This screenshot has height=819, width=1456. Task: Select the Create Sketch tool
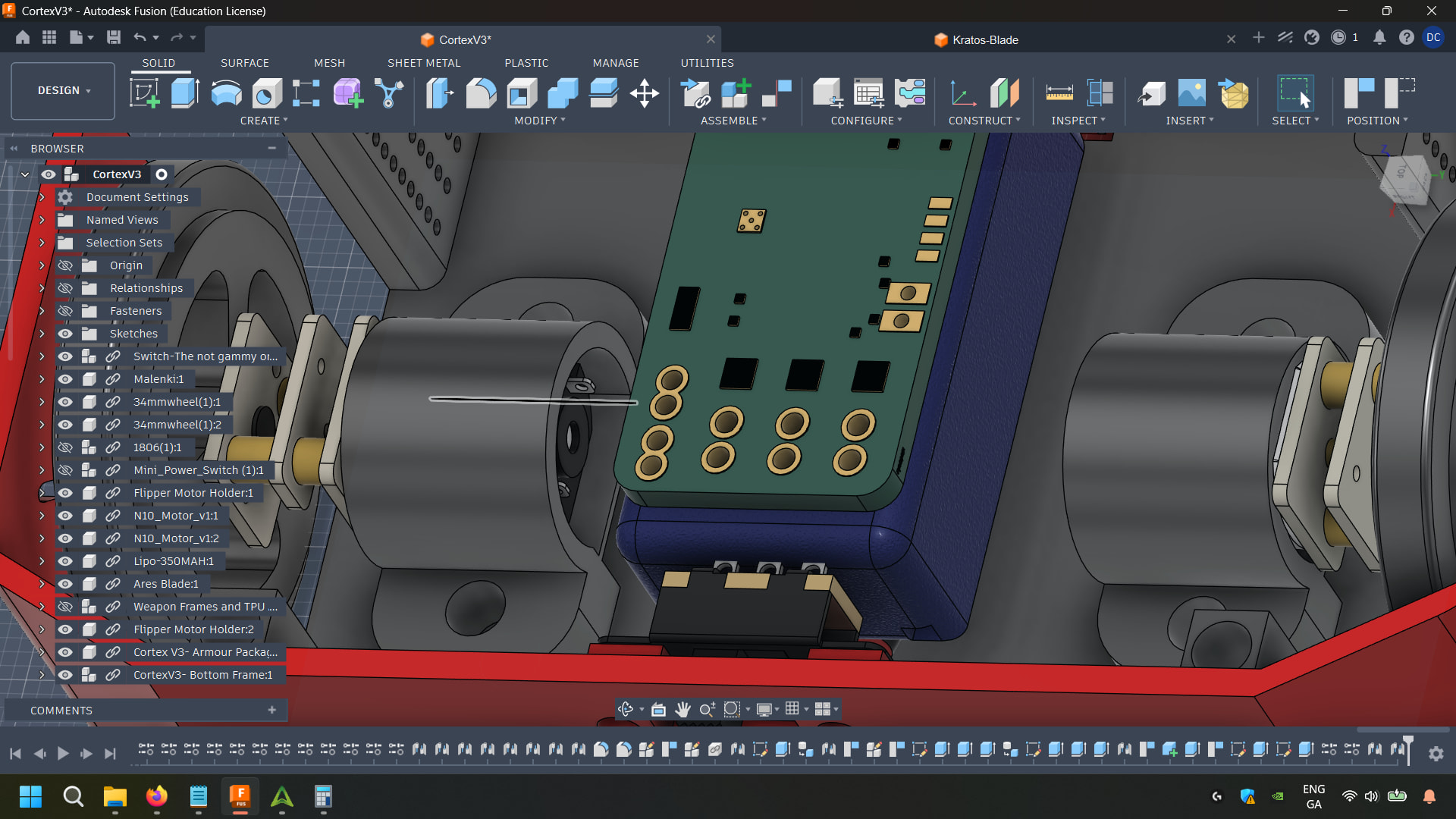click(144, 93)
